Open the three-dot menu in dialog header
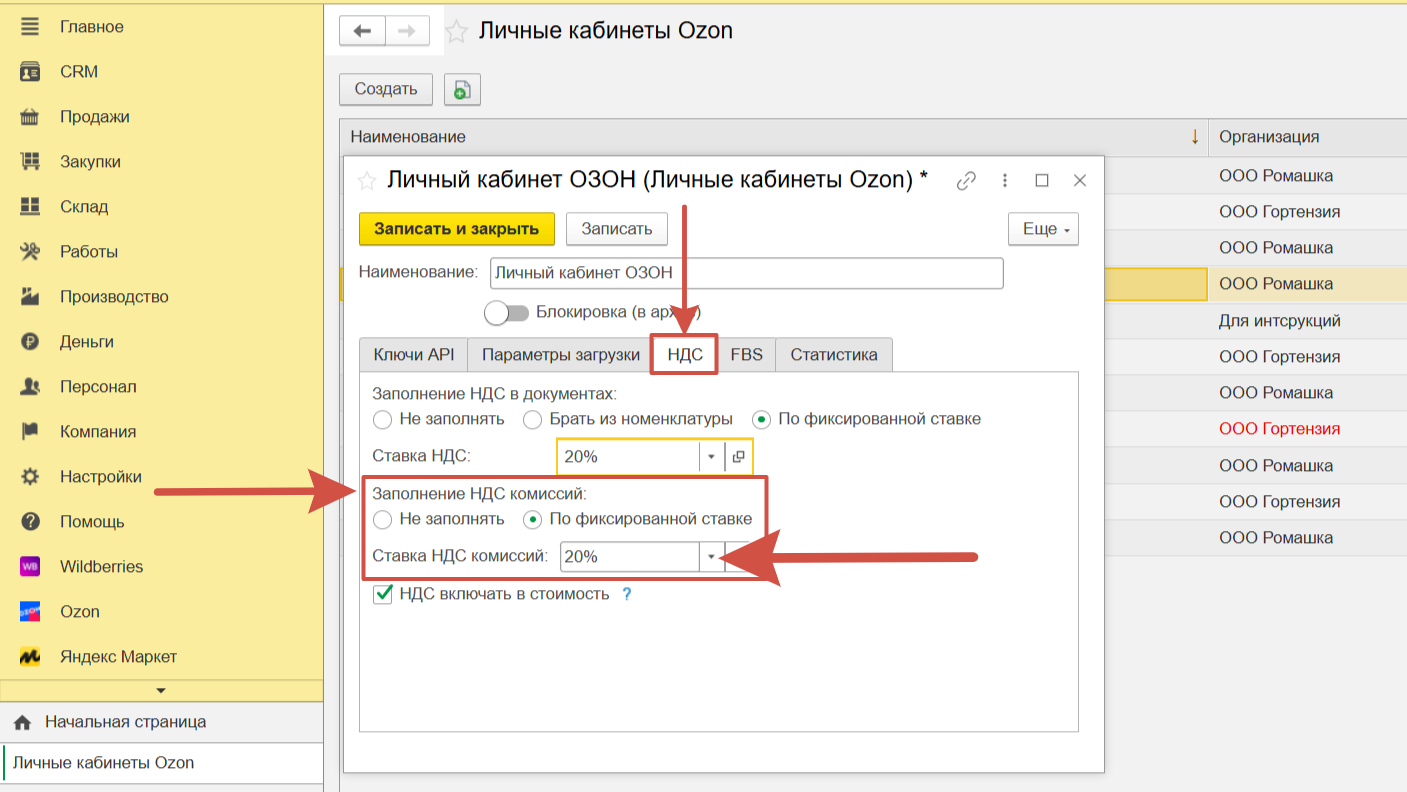Screen dimensions: 1407x792 point(1004,181)
